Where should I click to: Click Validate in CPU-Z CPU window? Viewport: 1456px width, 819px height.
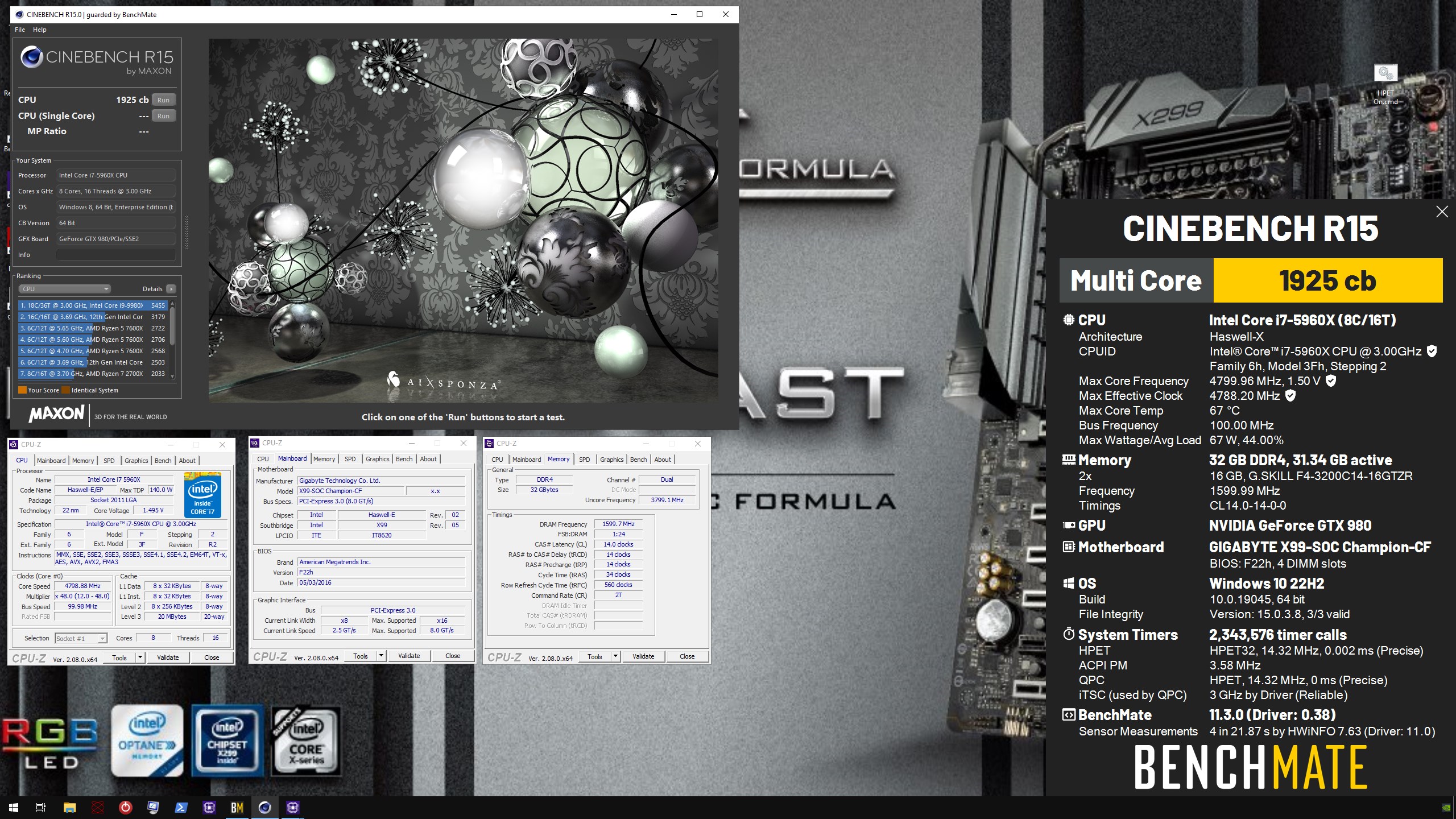168,657
